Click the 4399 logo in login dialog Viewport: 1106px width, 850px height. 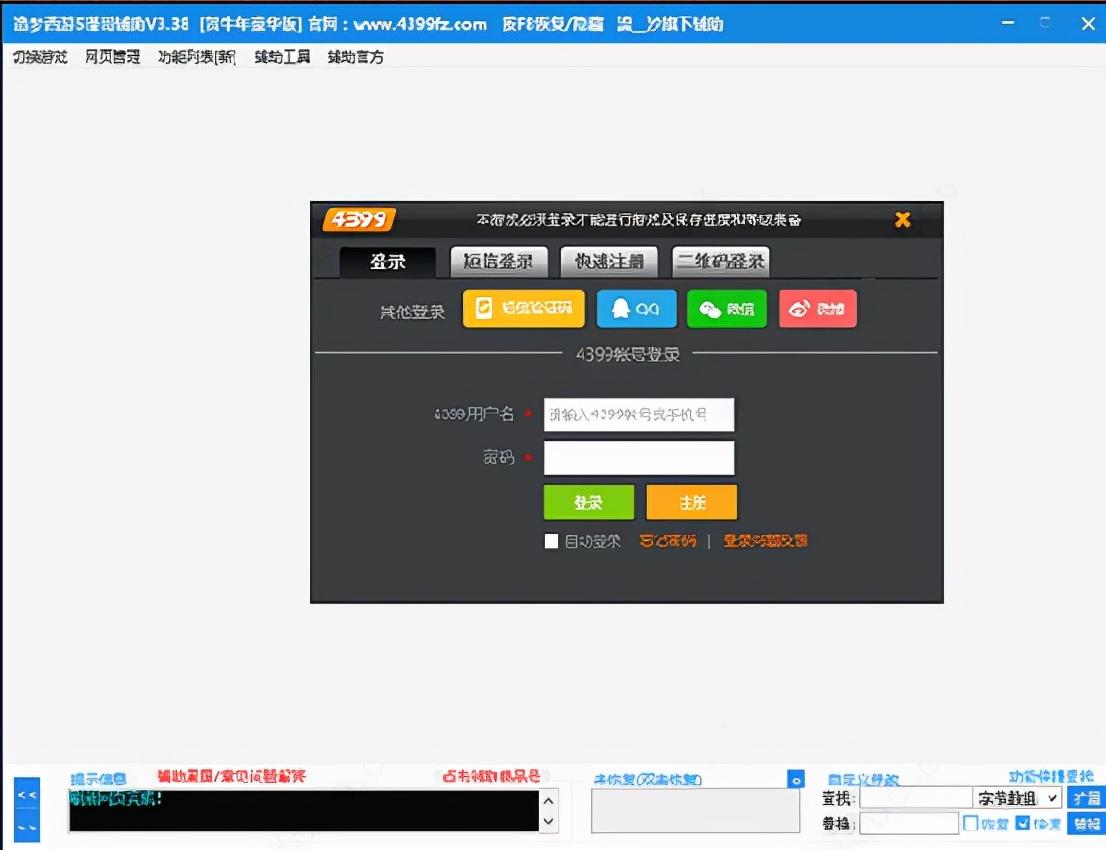[x=358, y=220]
